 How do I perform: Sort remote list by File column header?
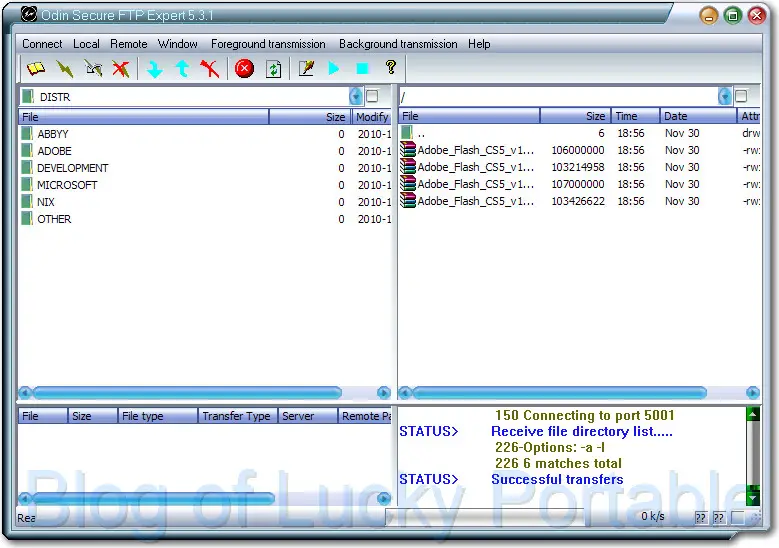[469, 116]
